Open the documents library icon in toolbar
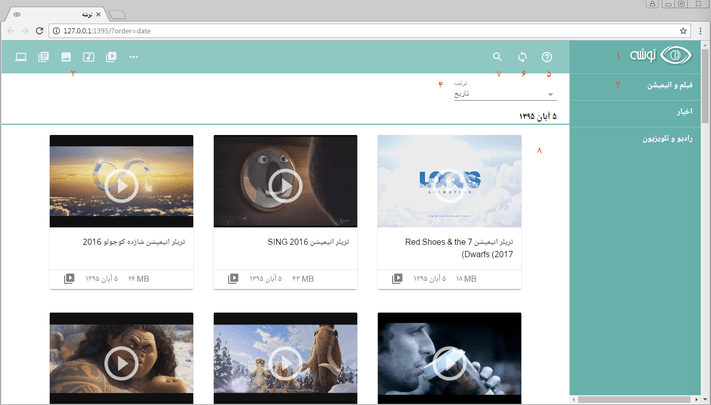 [44, 57]
